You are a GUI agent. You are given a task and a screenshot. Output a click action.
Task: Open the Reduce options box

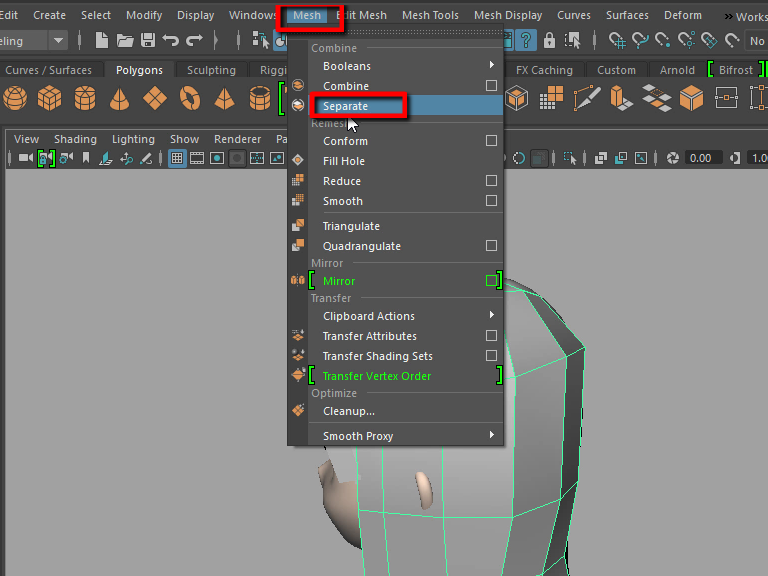click(x=491, y=181)
